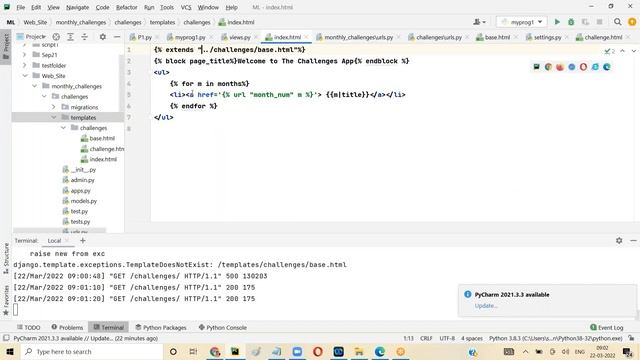The height and width of the screenshot is (360, 640).
Task: Open the Project view selector dropdown
Action: (31, 37)
